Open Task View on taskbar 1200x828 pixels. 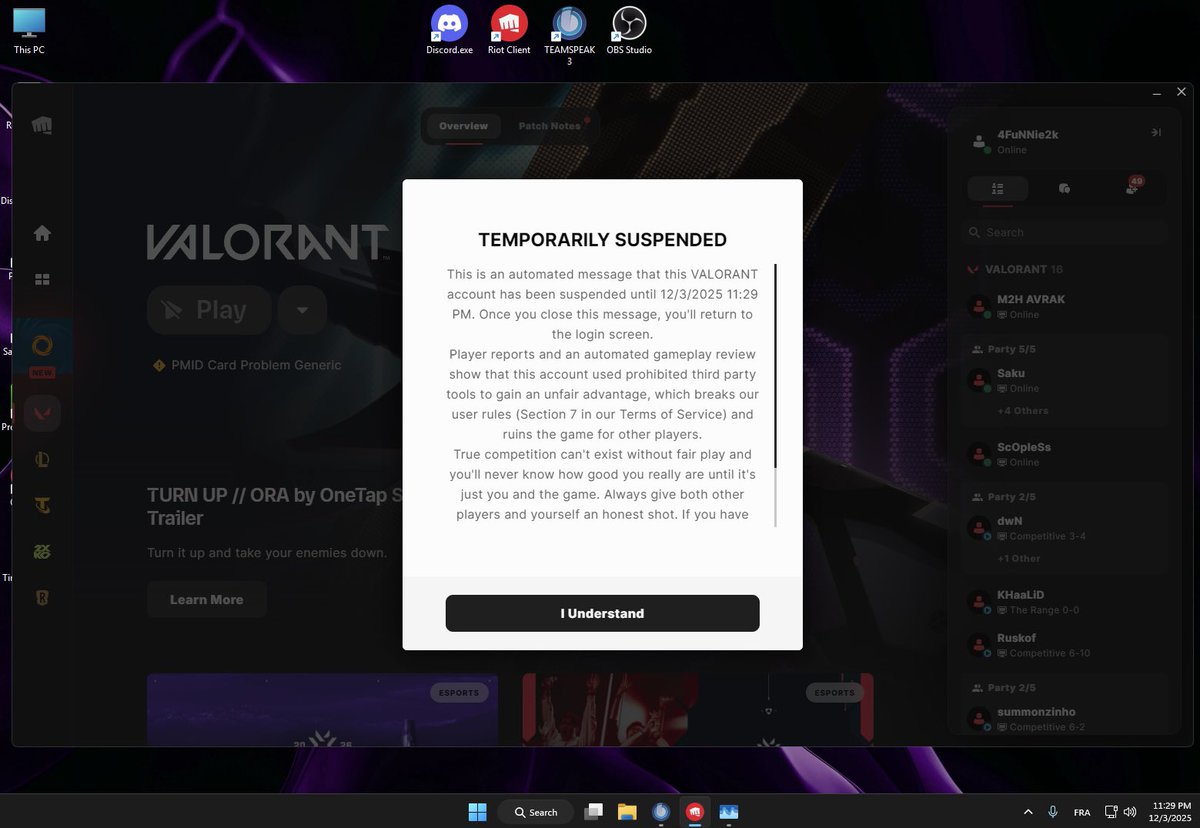pos(594,811)
